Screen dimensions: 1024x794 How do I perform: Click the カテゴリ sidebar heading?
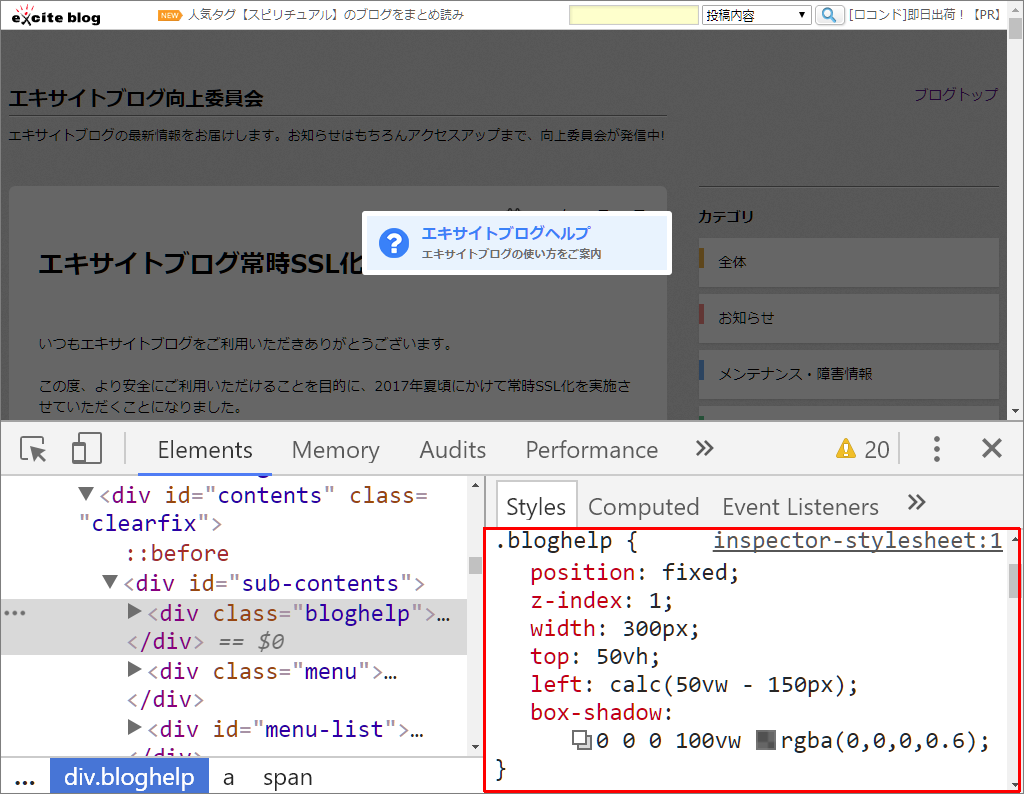coord(726,216)
